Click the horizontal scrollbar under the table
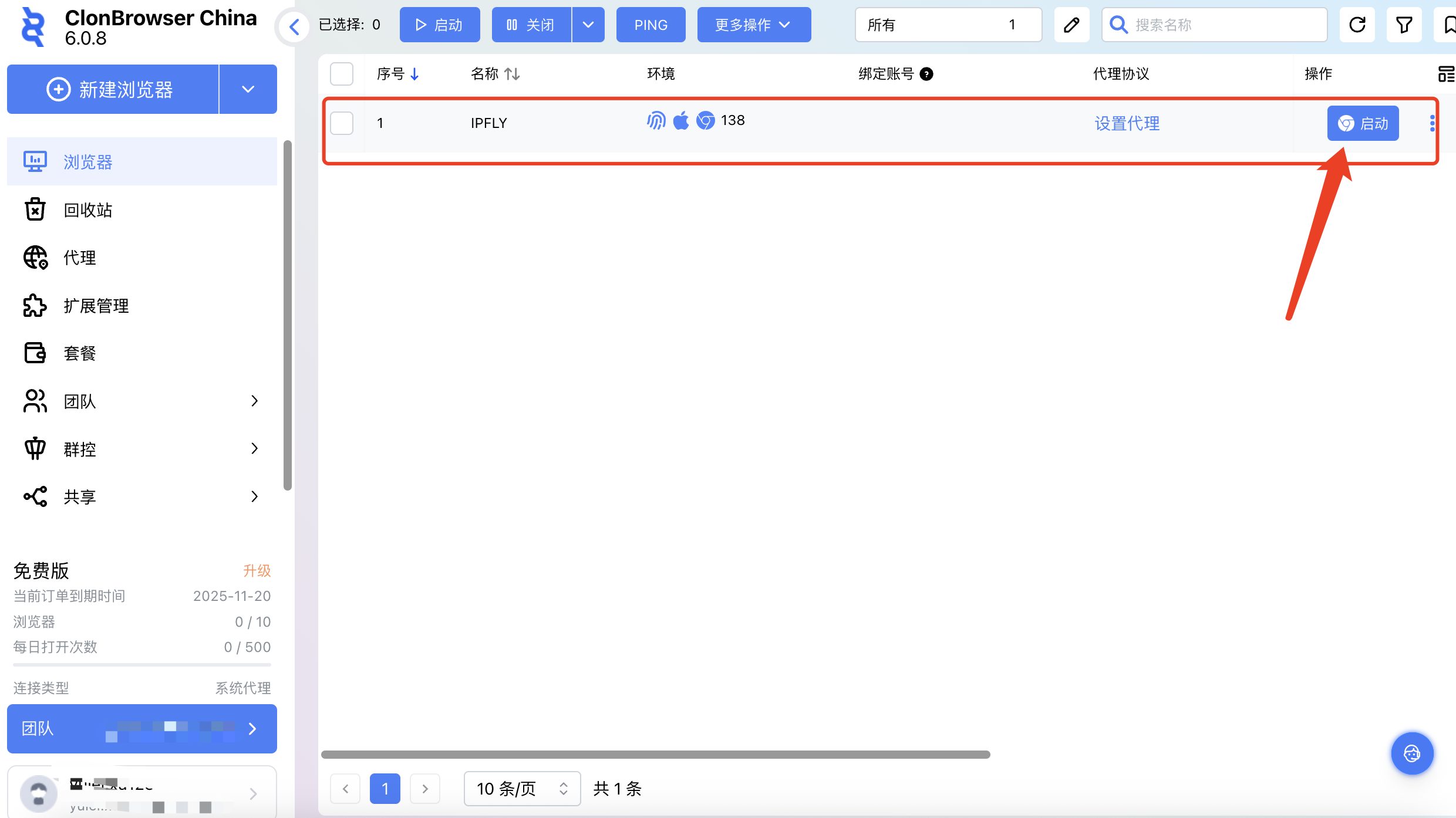Viewport: 1456px width, 818px height. 655,755
